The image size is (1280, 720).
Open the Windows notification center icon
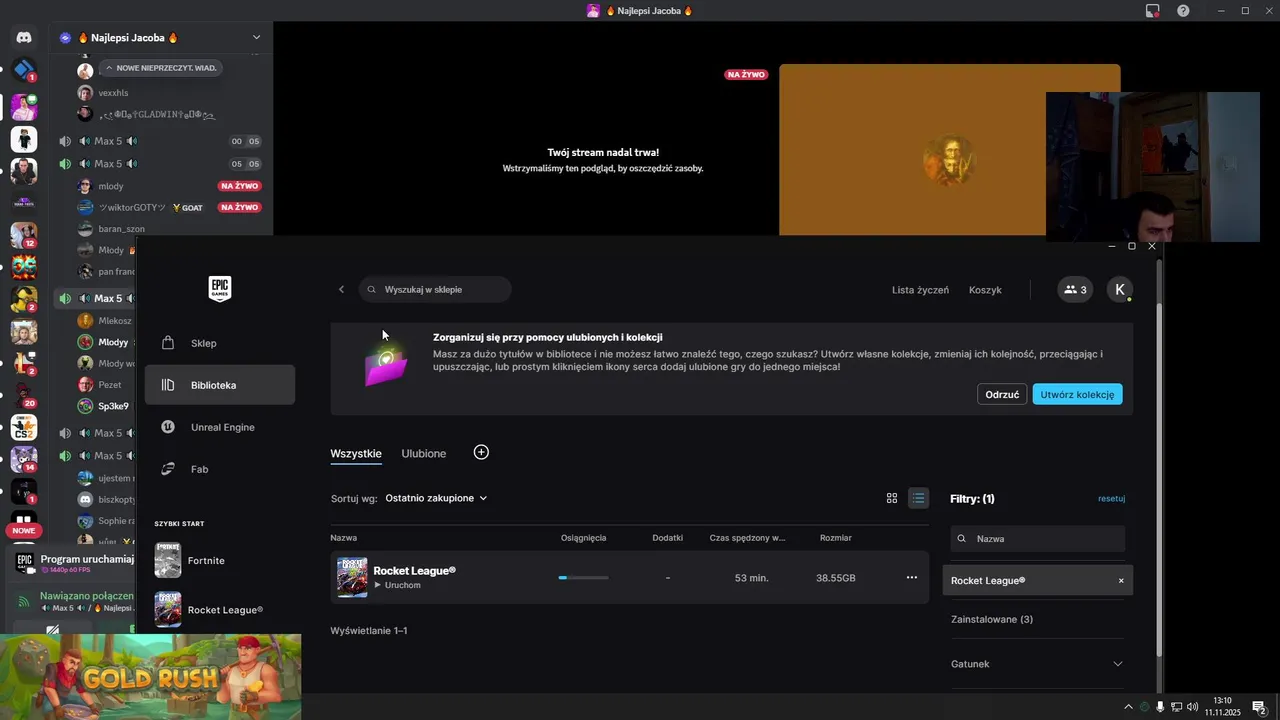pyautogui.click(x=1260, y=708)
